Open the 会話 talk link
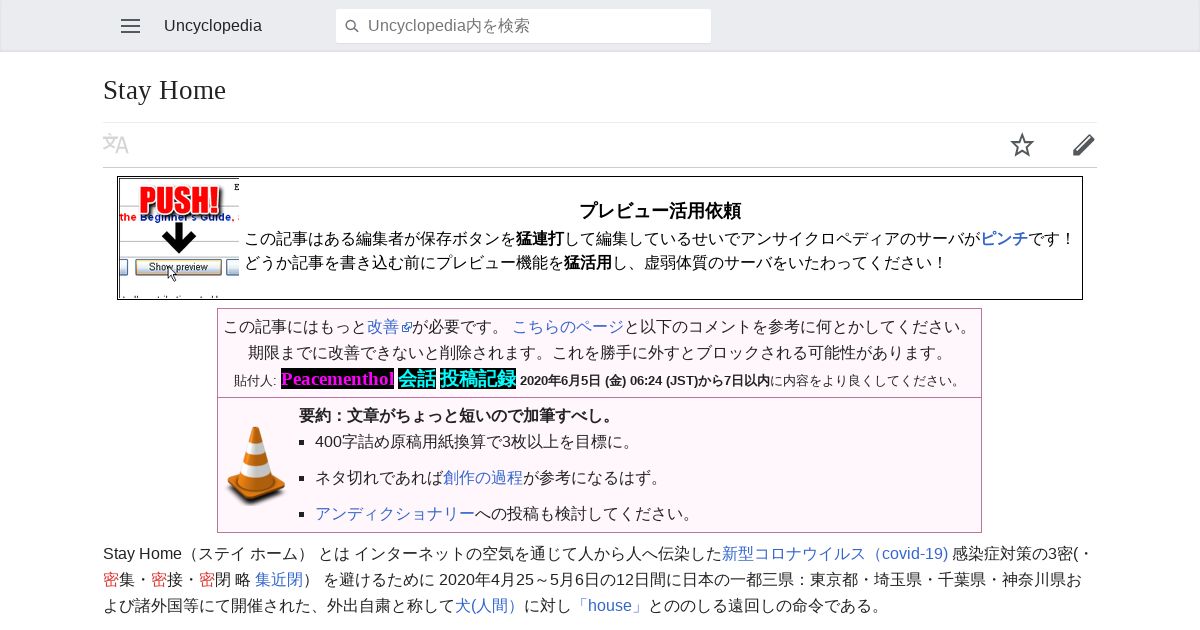This screenshot has height=630, width=1200. 417,379
